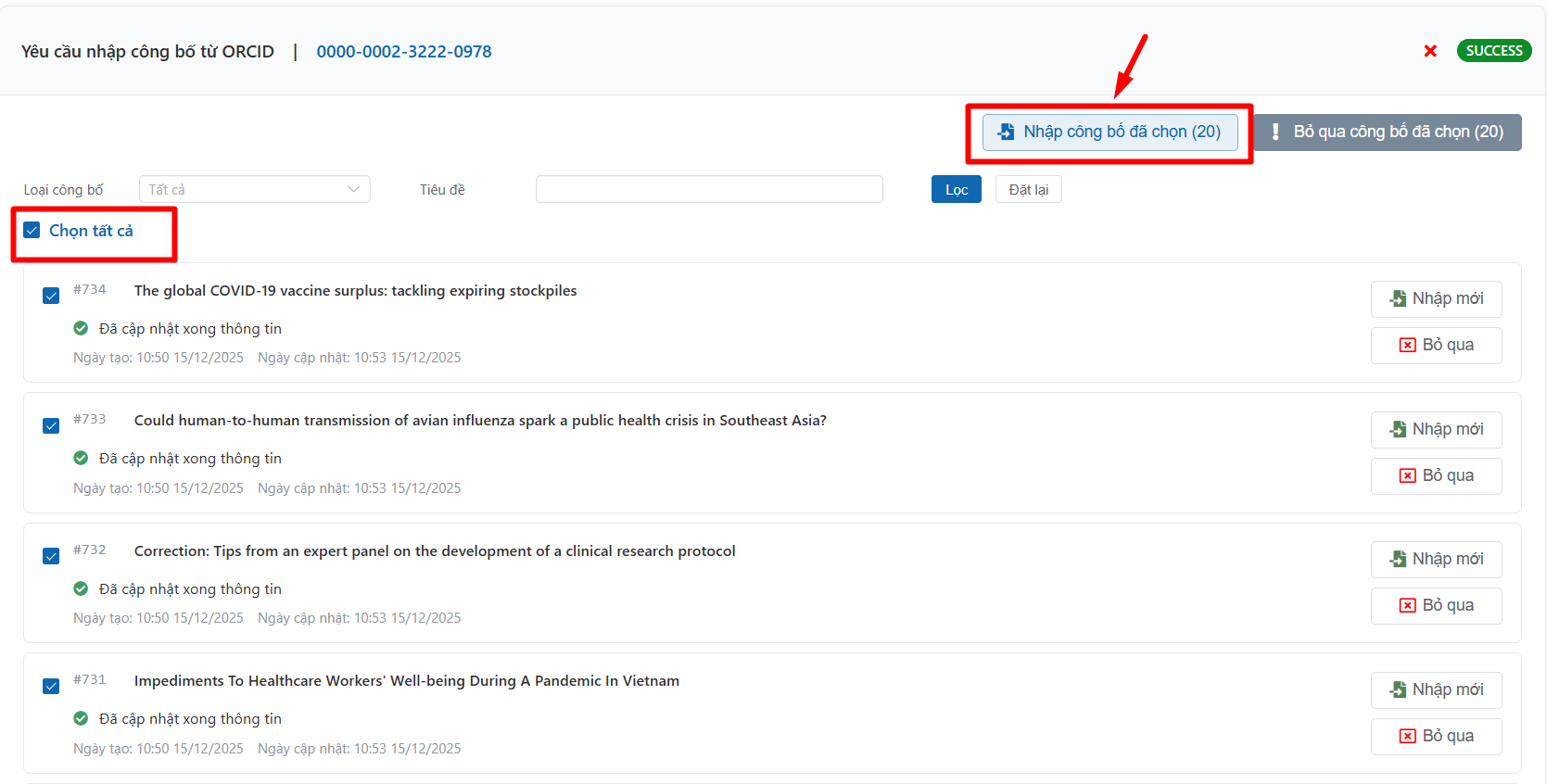
Task: Click 'Bỏ qua' skip icon for publication #734
Action: (1407, 345)
